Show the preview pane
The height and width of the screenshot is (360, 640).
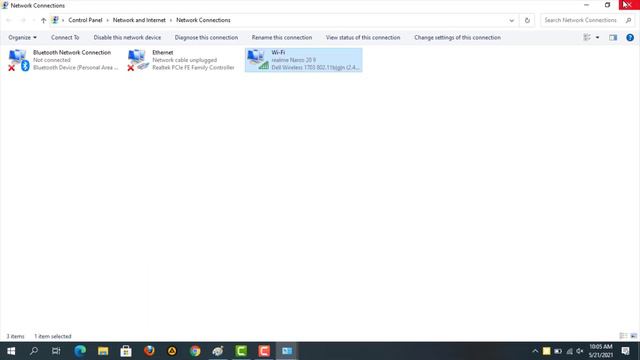coord(613,38)
